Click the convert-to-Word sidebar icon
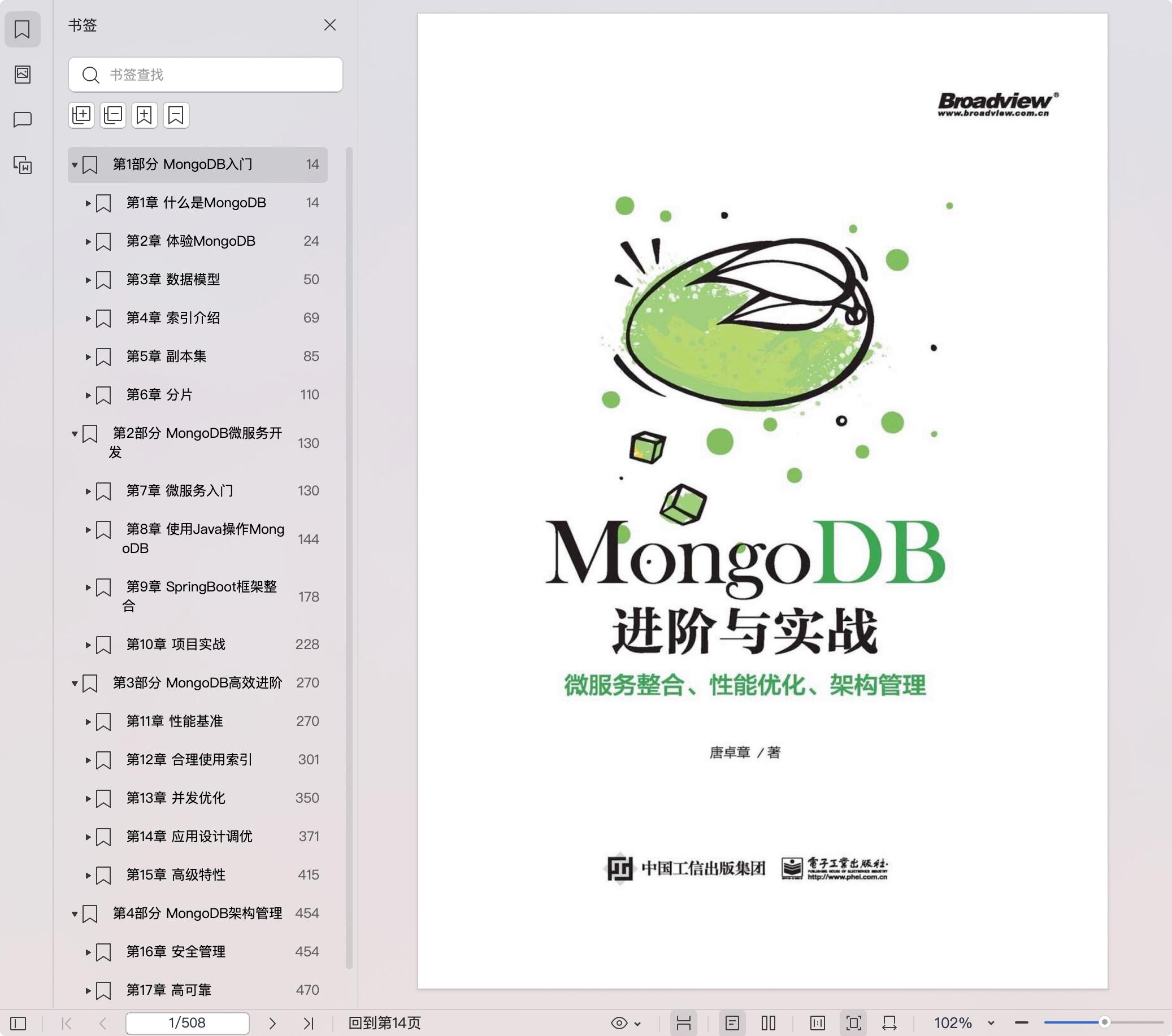This screenshot has width=1172, height=1036. pos(23,165)
